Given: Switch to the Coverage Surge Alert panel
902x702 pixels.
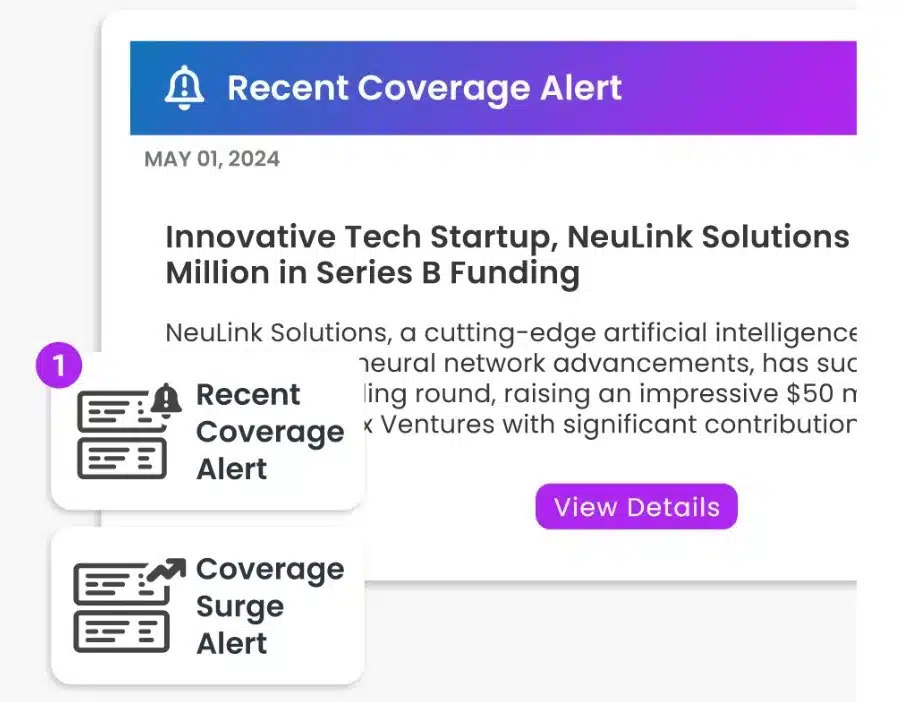Looking at the screenshot, I should [205, 605].
